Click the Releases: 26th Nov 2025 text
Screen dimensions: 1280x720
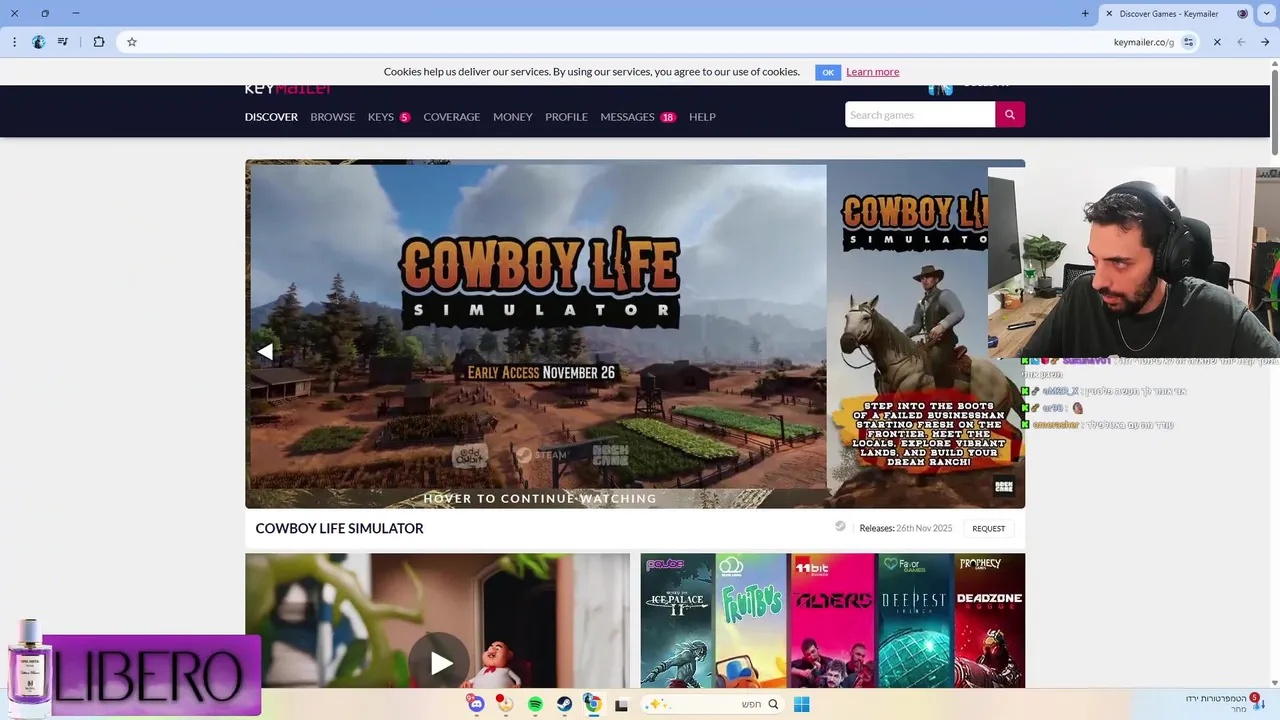906,528
